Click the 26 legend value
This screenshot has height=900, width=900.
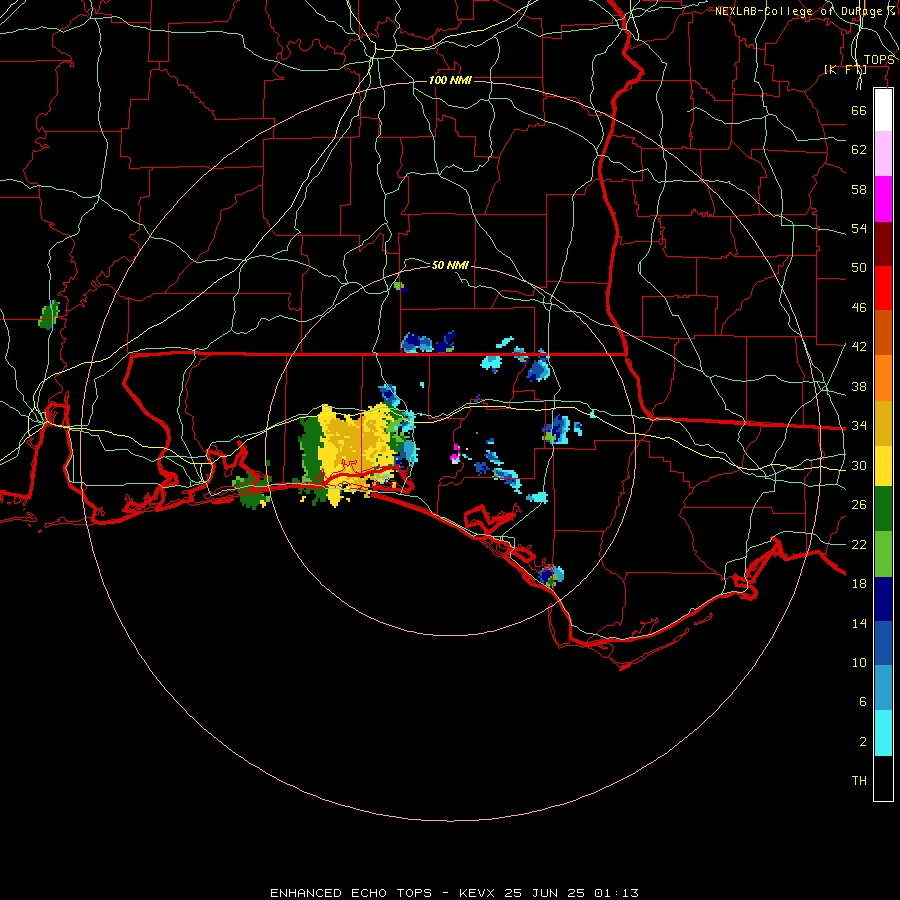tap(859, 505)
